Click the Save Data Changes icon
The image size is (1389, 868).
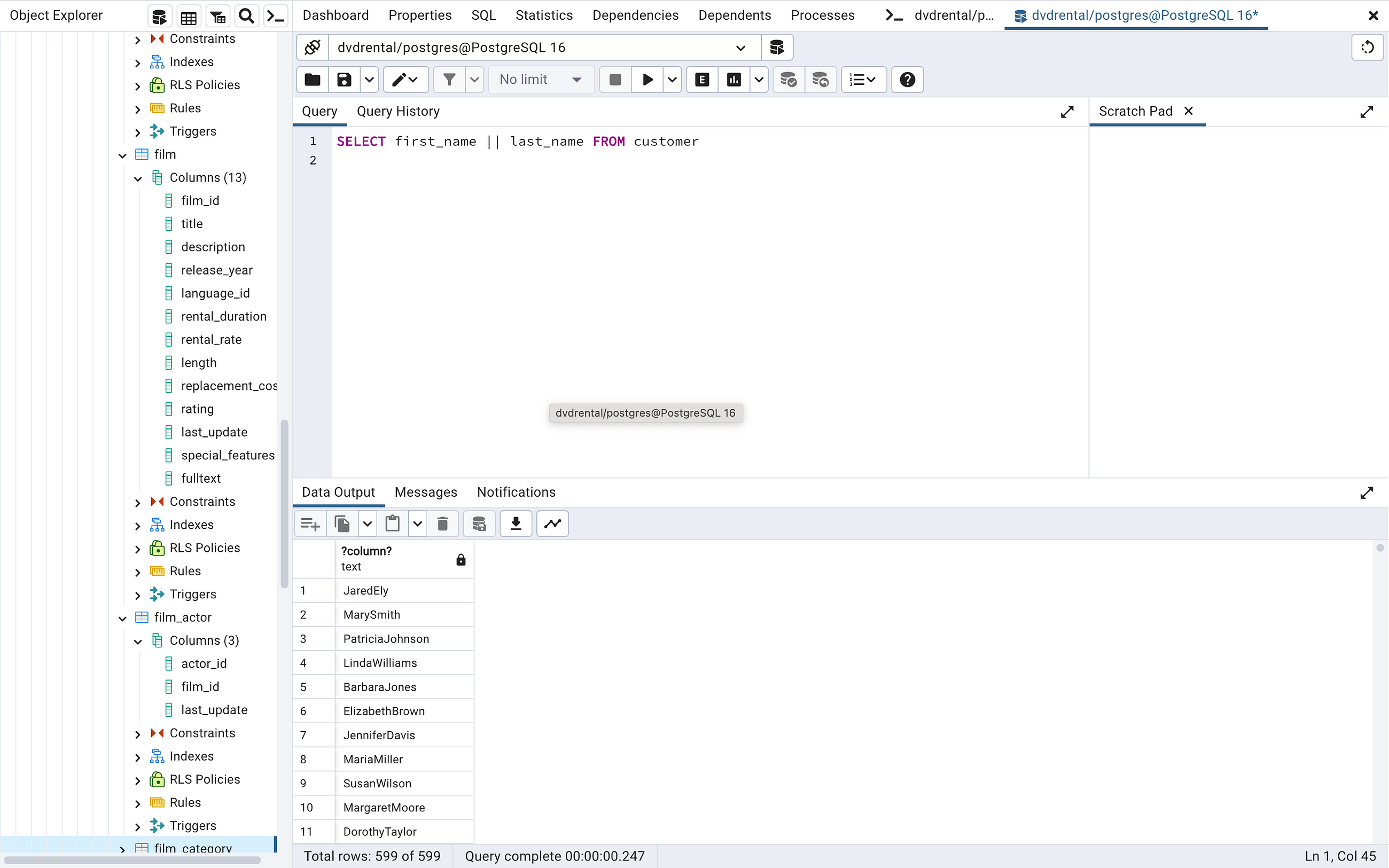point(479,523)
